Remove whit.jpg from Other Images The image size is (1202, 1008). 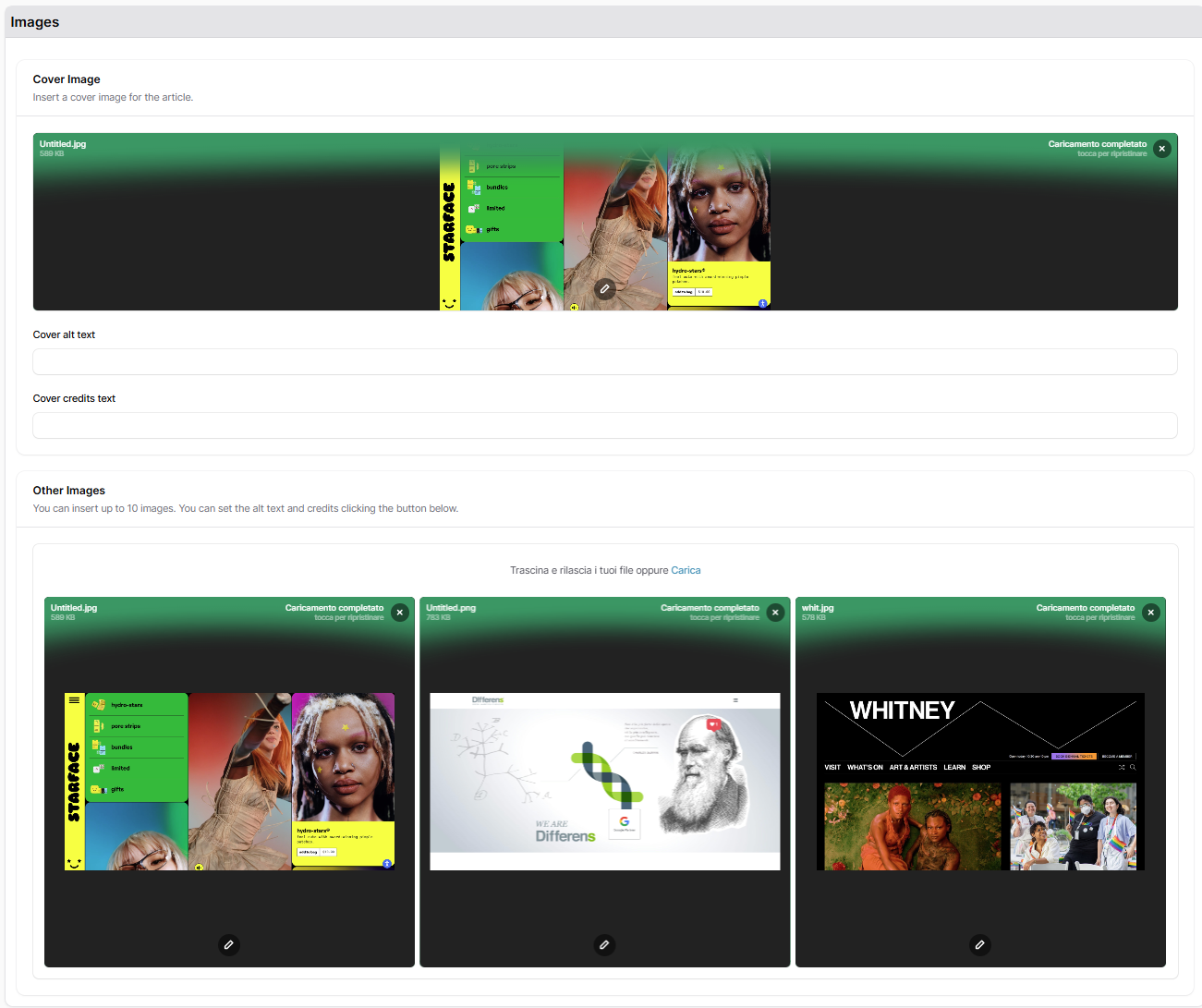[x=1150, y=613]
